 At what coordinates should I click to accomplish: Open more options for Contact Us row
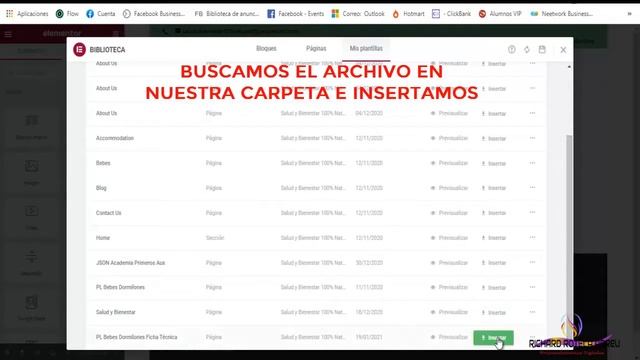click(x=532, y=213)
